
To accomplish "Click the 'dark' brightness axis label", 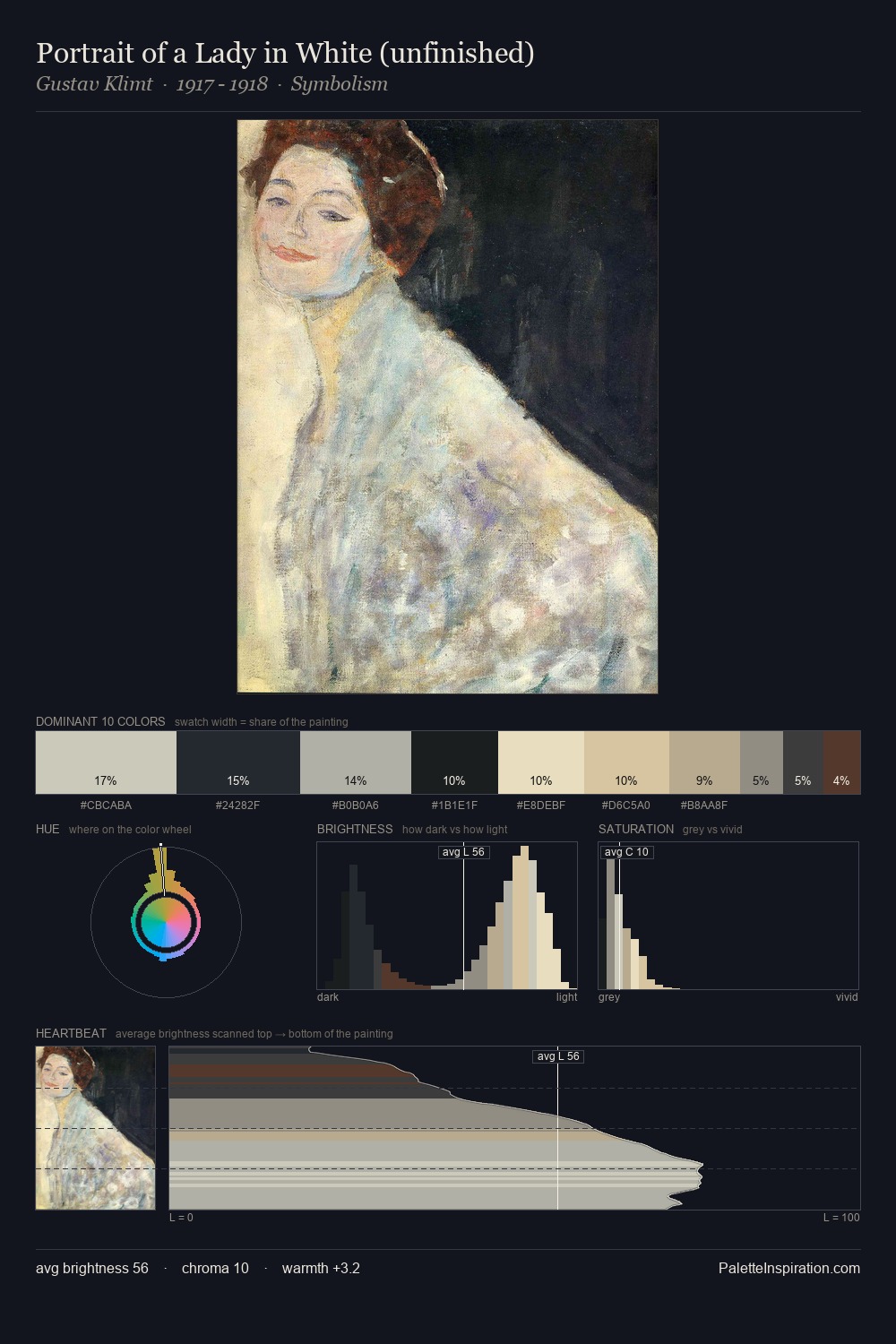I will tap(328, 997).
